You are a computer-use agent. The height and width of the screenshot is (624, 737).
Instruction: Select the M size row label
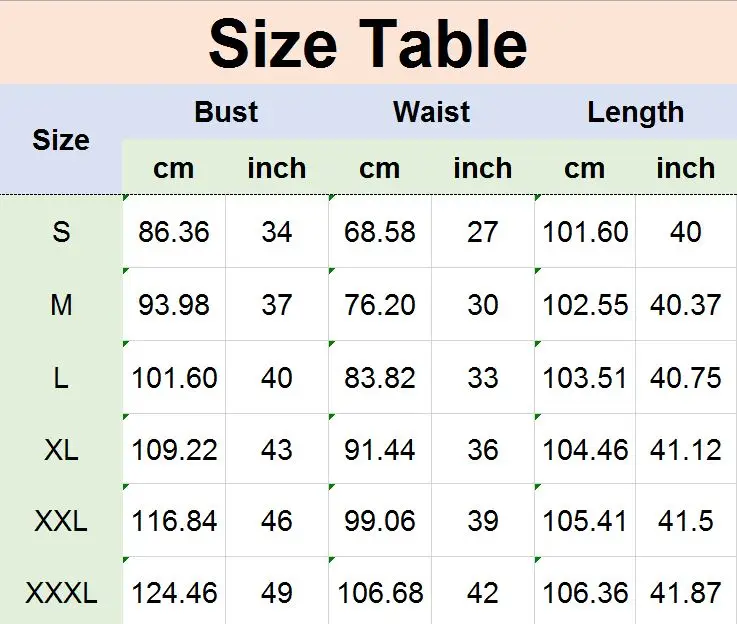61,305
